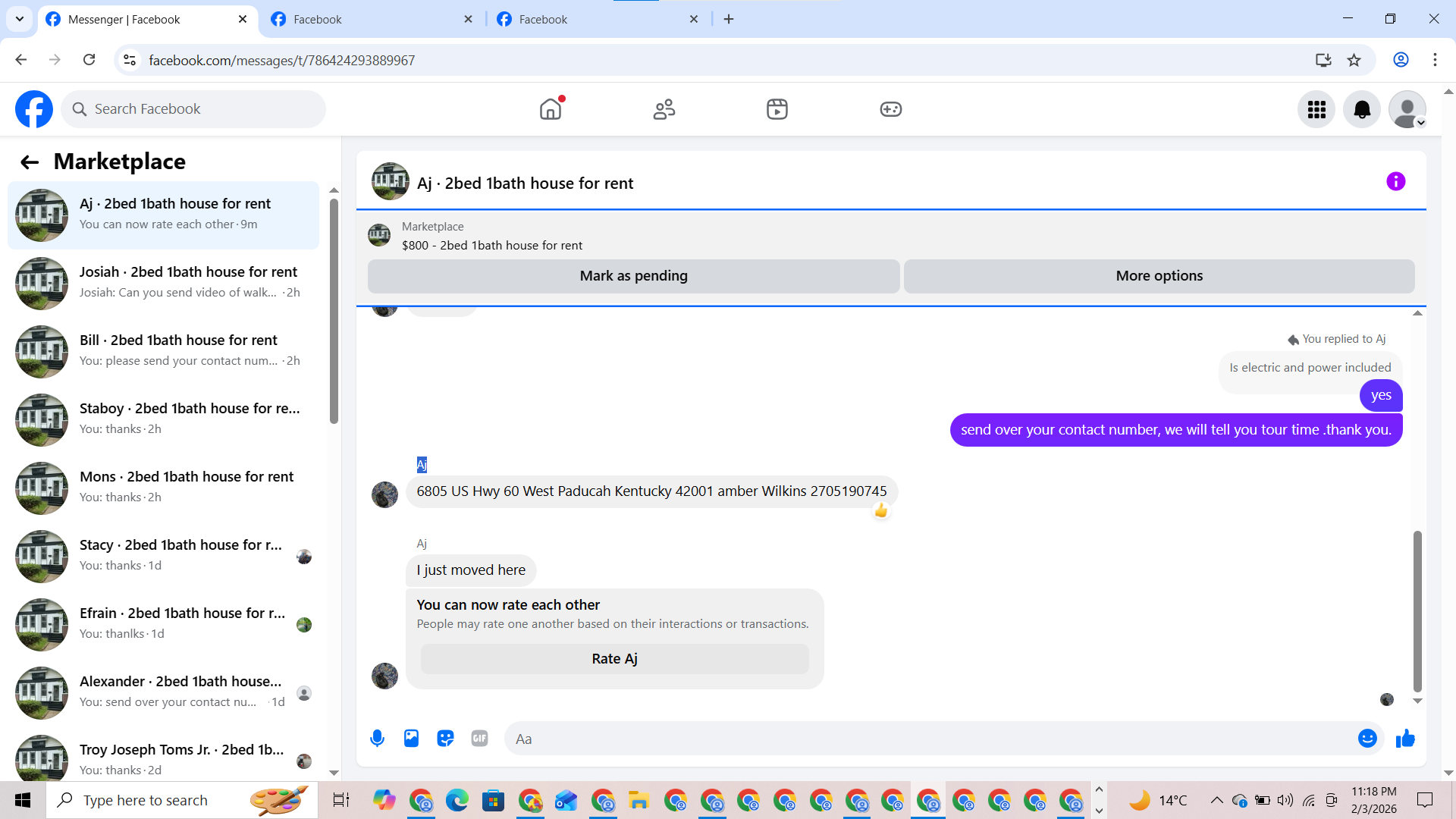Image resolution: width=1456 pixels, height=819 pixels.
Task: Click the voice clip microphone icon
Action: tap(377, 739)
